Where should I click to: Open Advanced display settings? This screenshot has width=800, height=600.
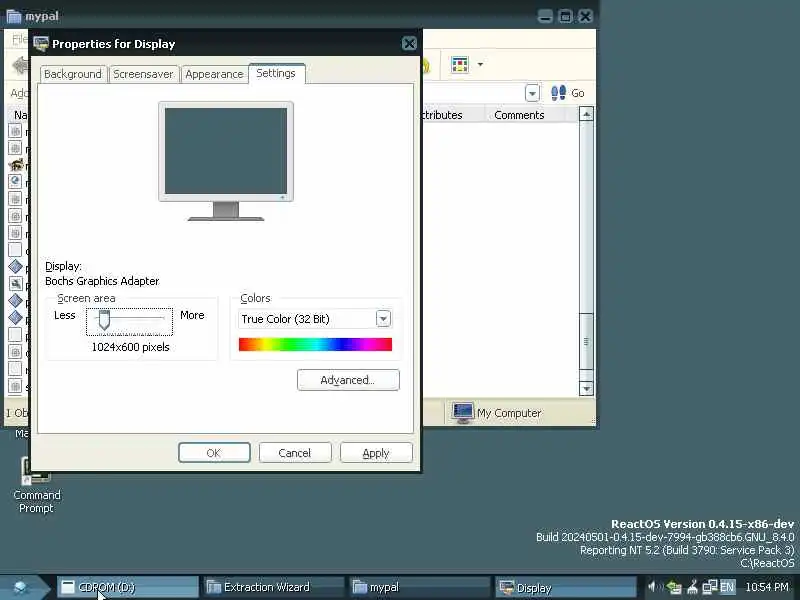[x=348, y=380]
